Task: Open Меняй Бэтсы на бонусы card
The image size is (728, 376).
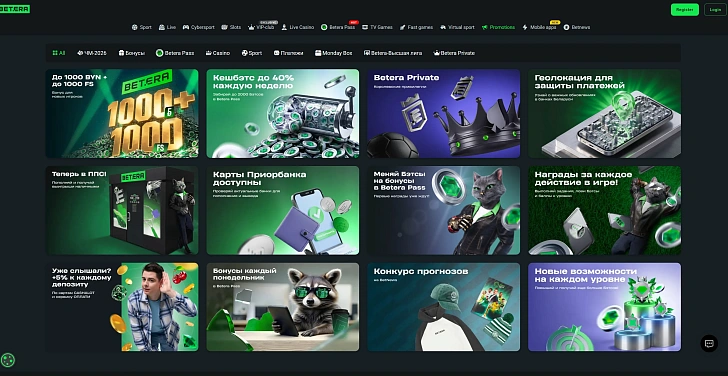Action: click(443, 210)
